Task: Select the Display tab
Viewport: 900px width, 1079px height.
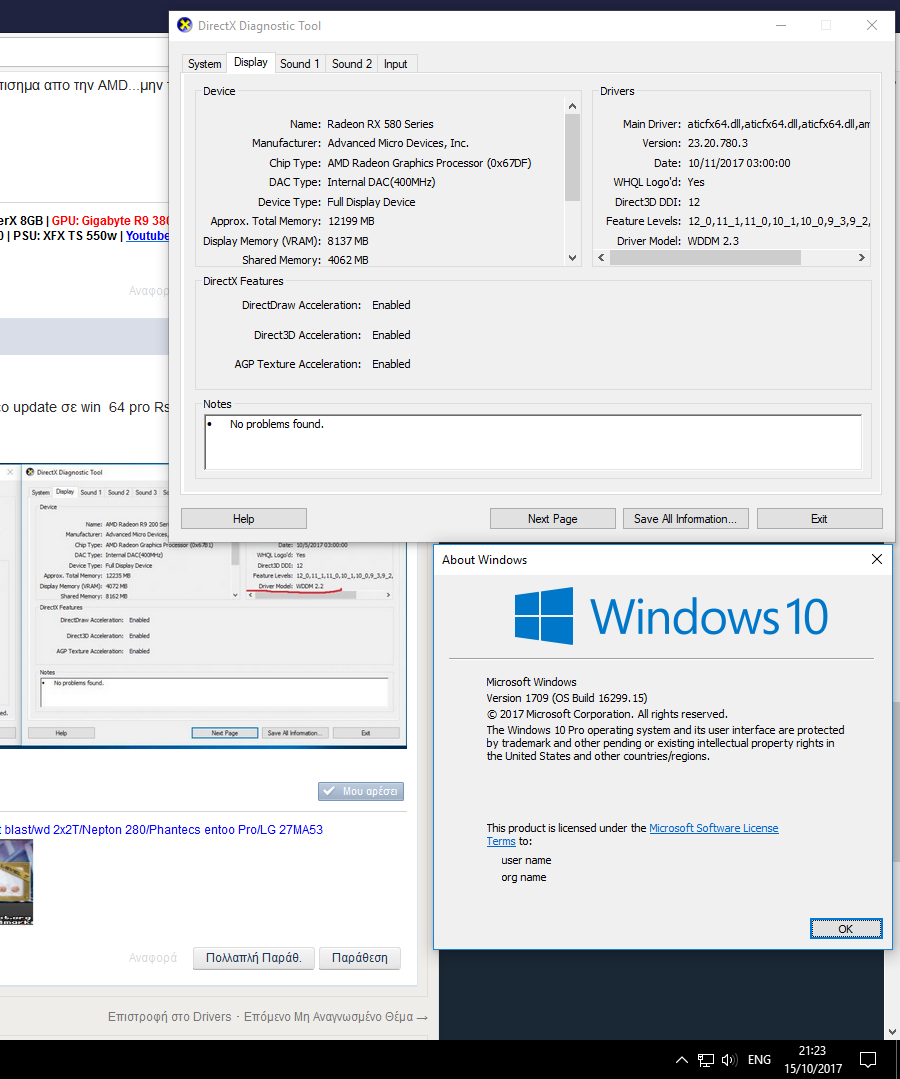Action: coord(250,63)
